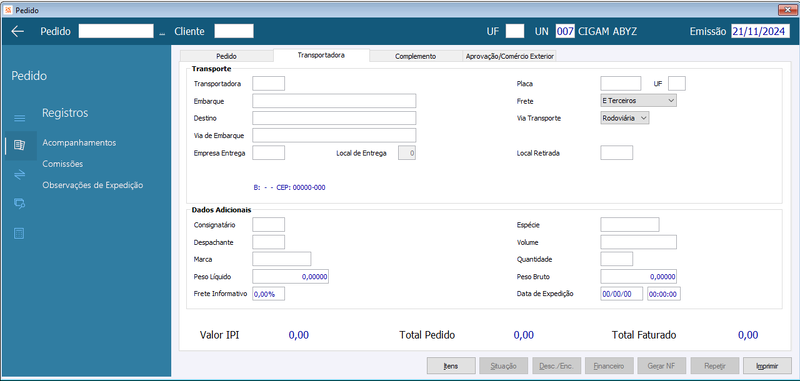
Task: Click the Comissões entry in sidebar
Action: coord(62,164)
